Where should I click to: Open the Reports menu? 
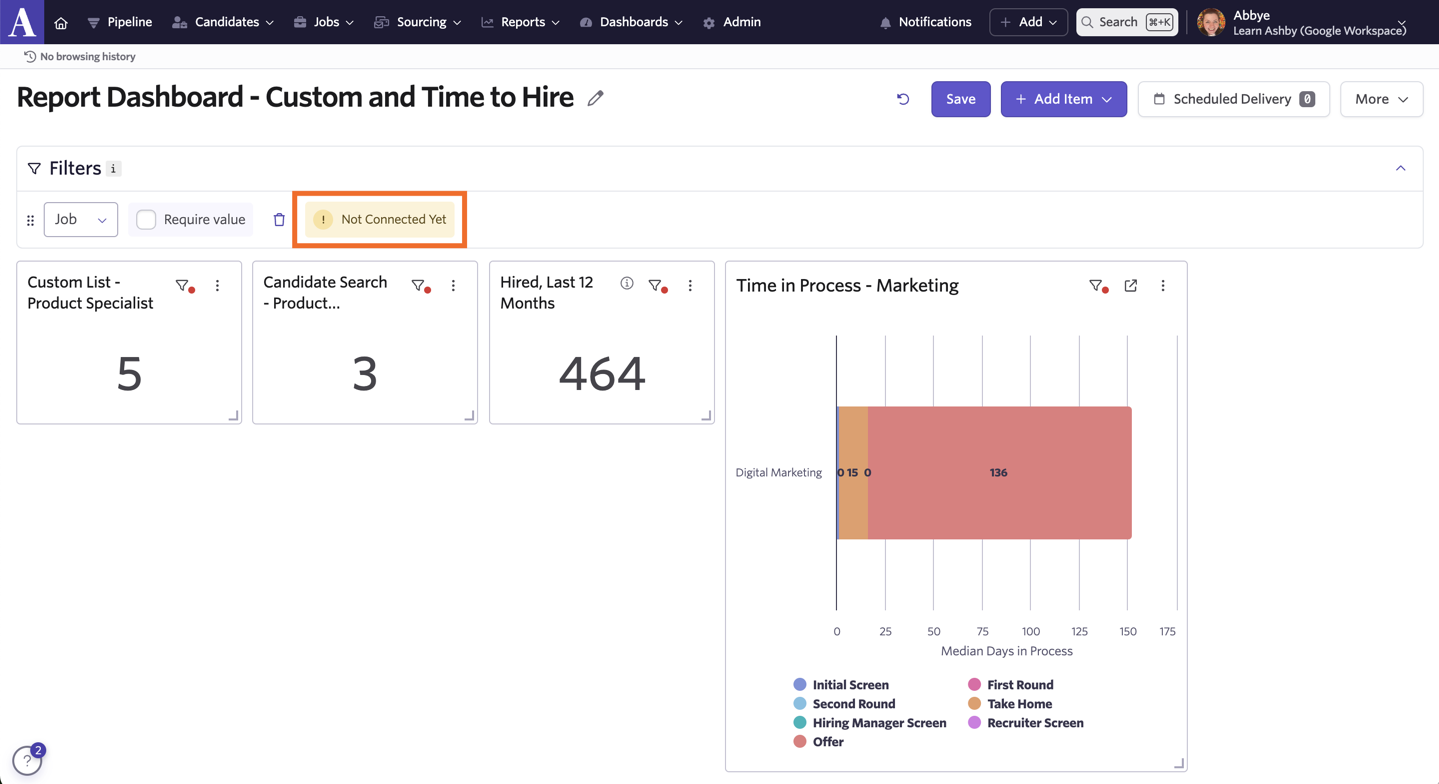[x=520, y=22]
